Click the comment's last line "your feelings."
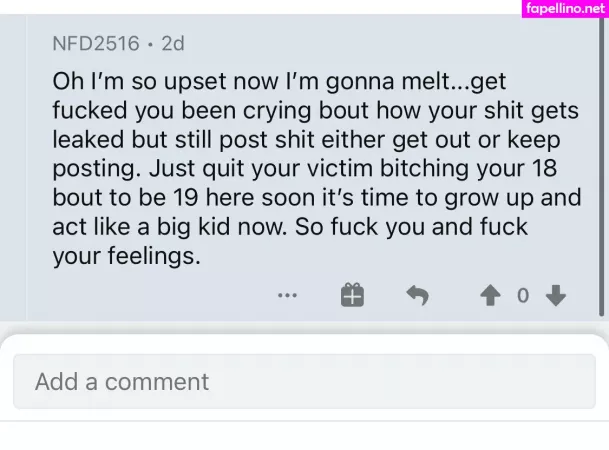 pos(126,256)
